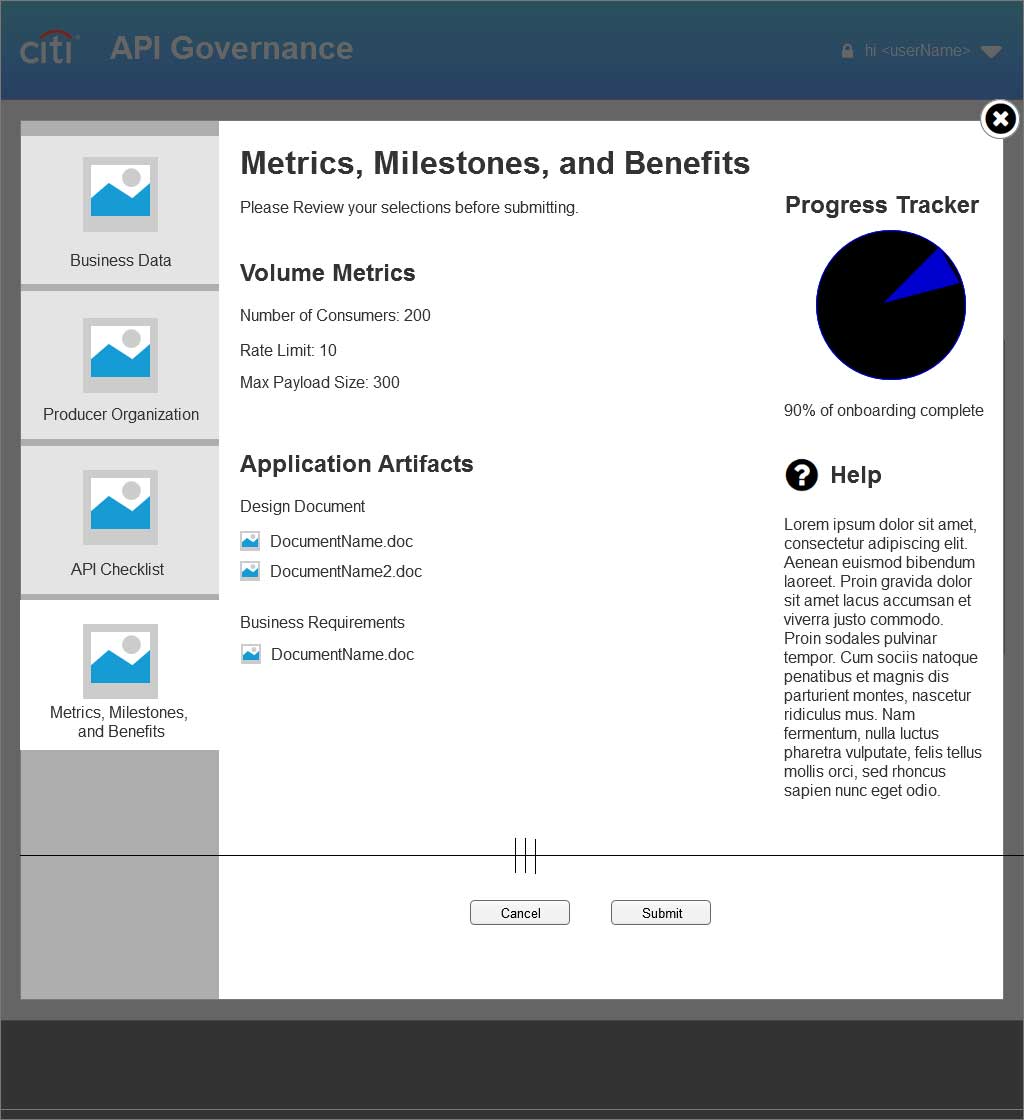Open DocumentName.doc under Business Requirements

coord(342,655)
